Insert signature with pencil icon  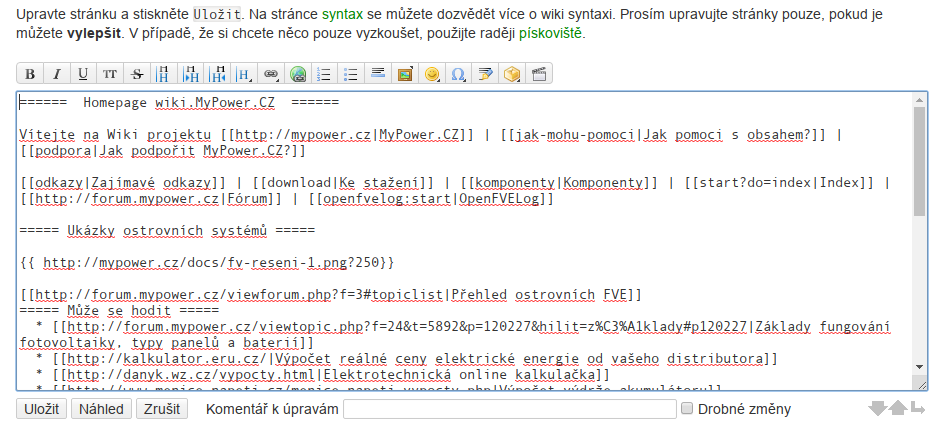coord(486,74)
